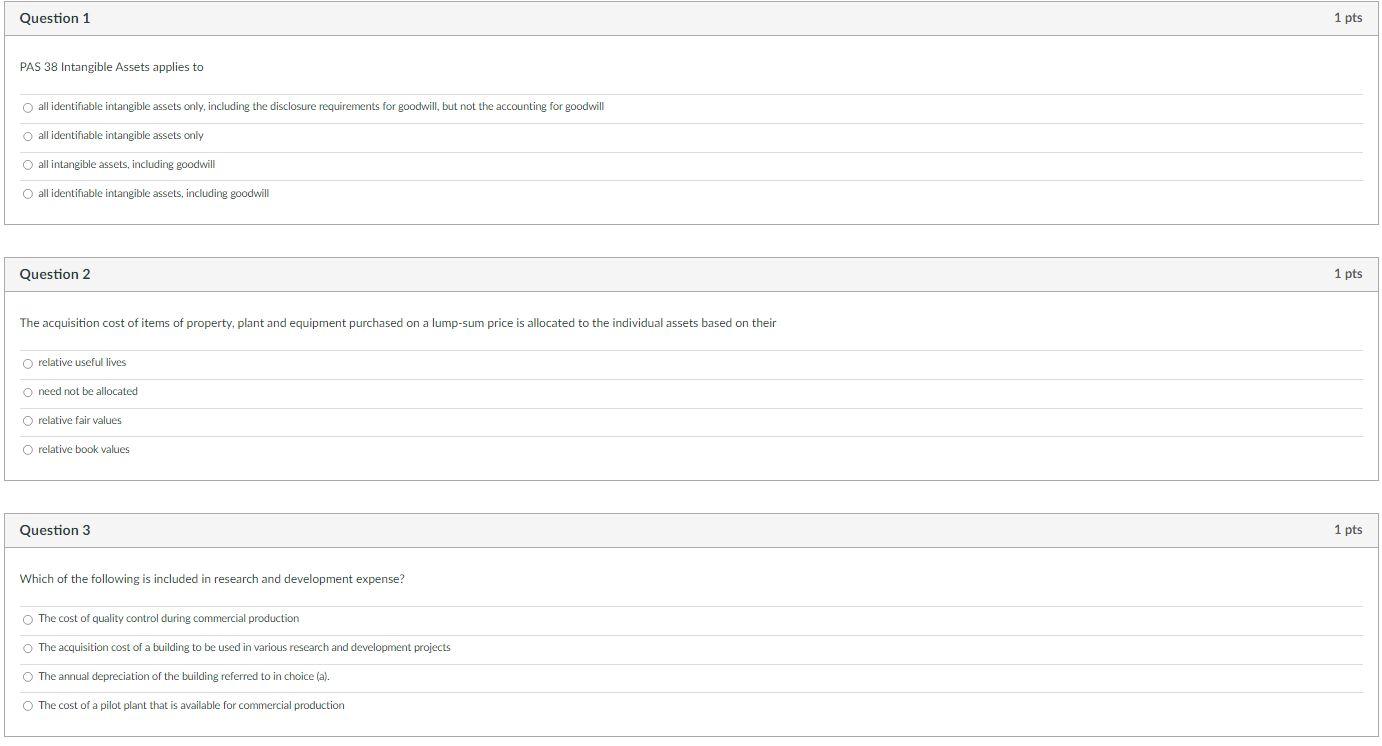Choose 'all intangible assets, including goodwill' option
1382x746 pixels.
coord(27,164)
